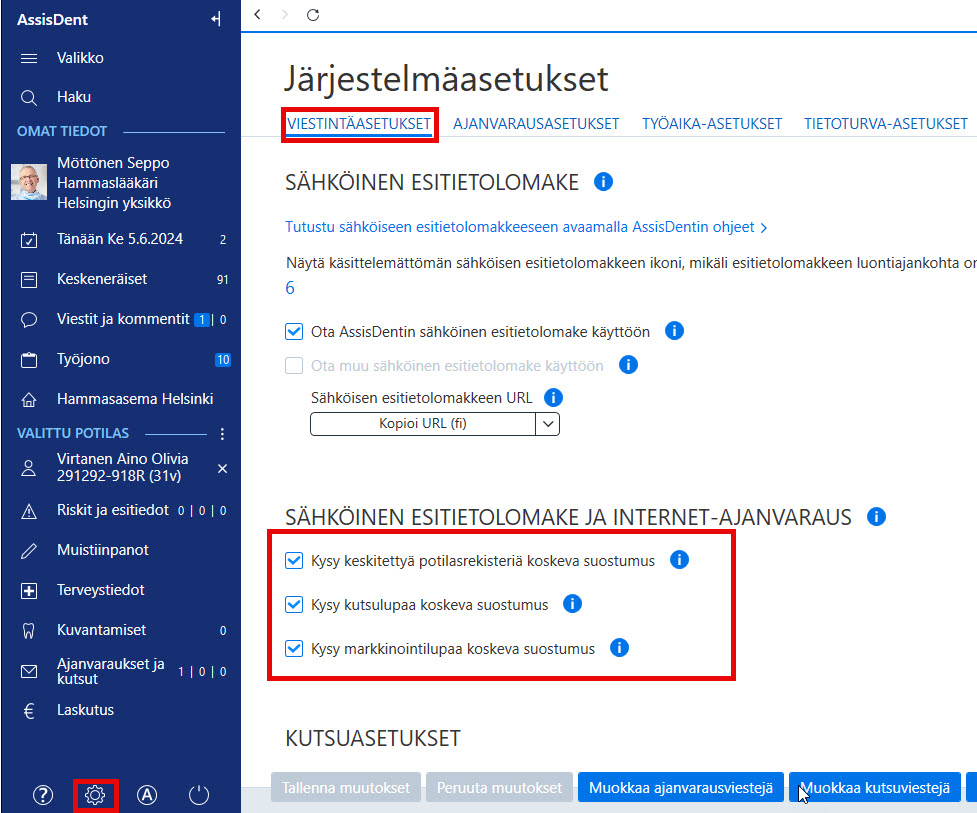Click the power logout icon
This screenshot has width=977, height=813.
[x=199, y=795]
